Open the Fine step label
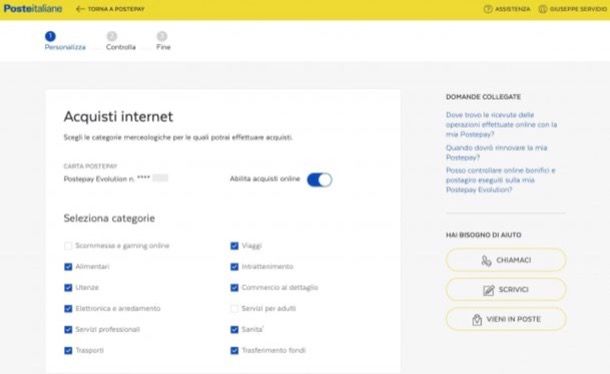This screenshot has width=610, height=374. 163,47
